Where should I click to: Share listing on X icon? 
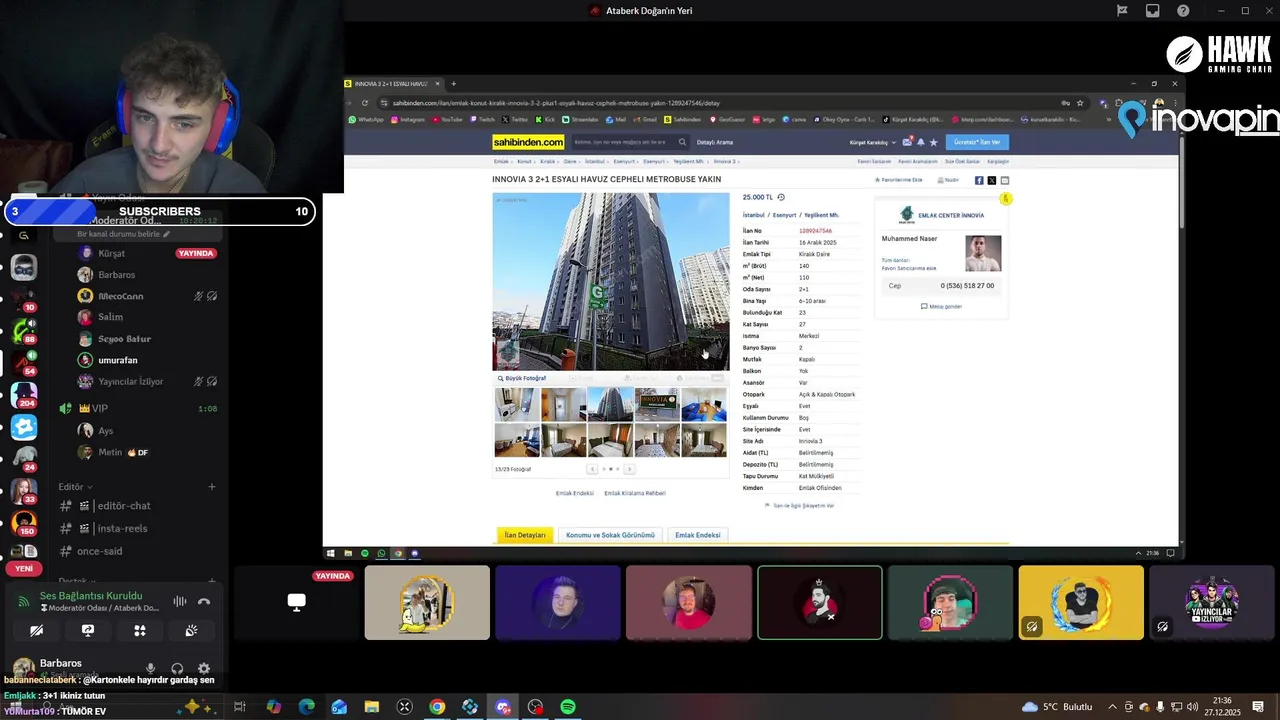coord(992,180)
